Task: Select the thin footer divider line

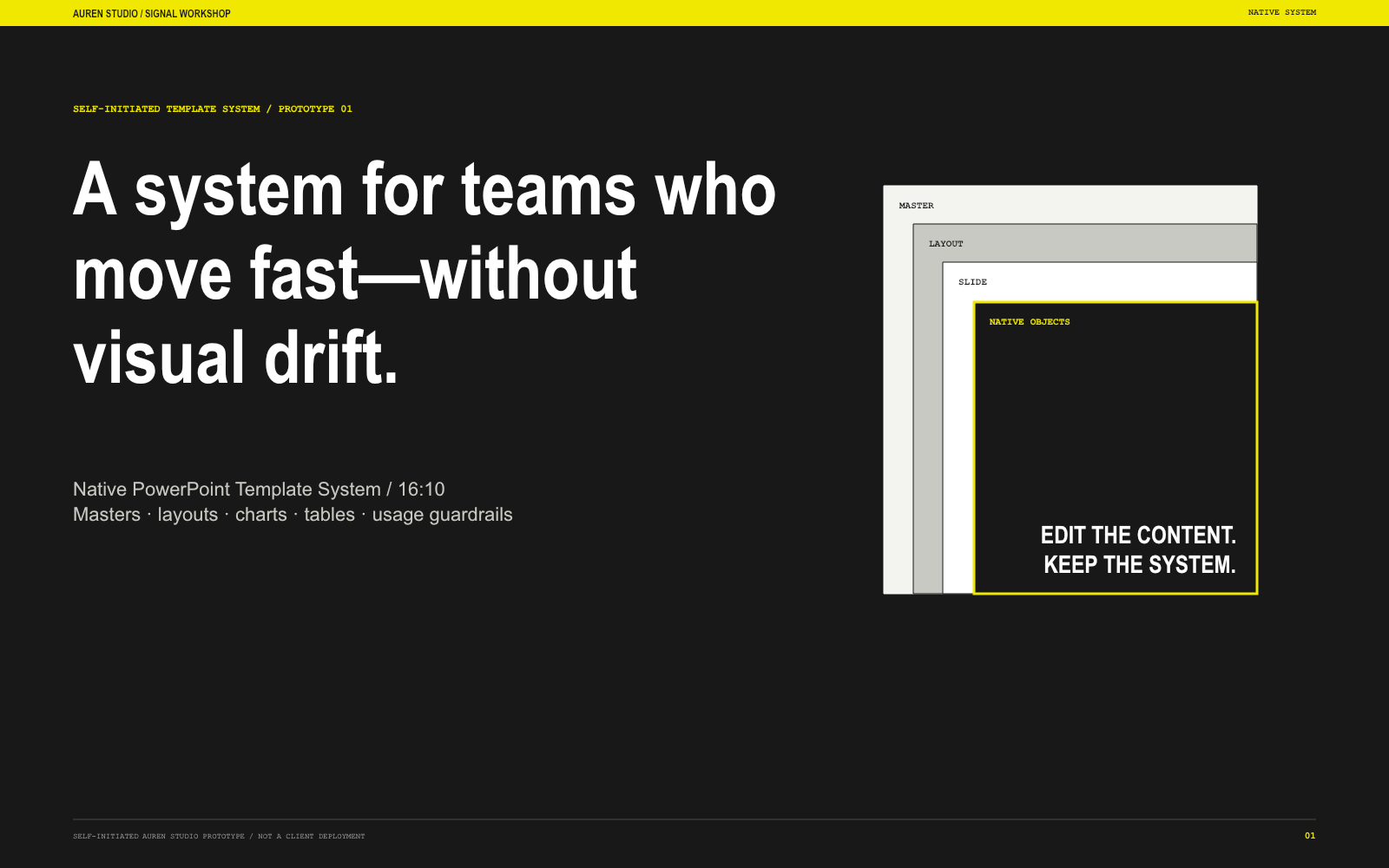Action: click(x=694, y=819)
